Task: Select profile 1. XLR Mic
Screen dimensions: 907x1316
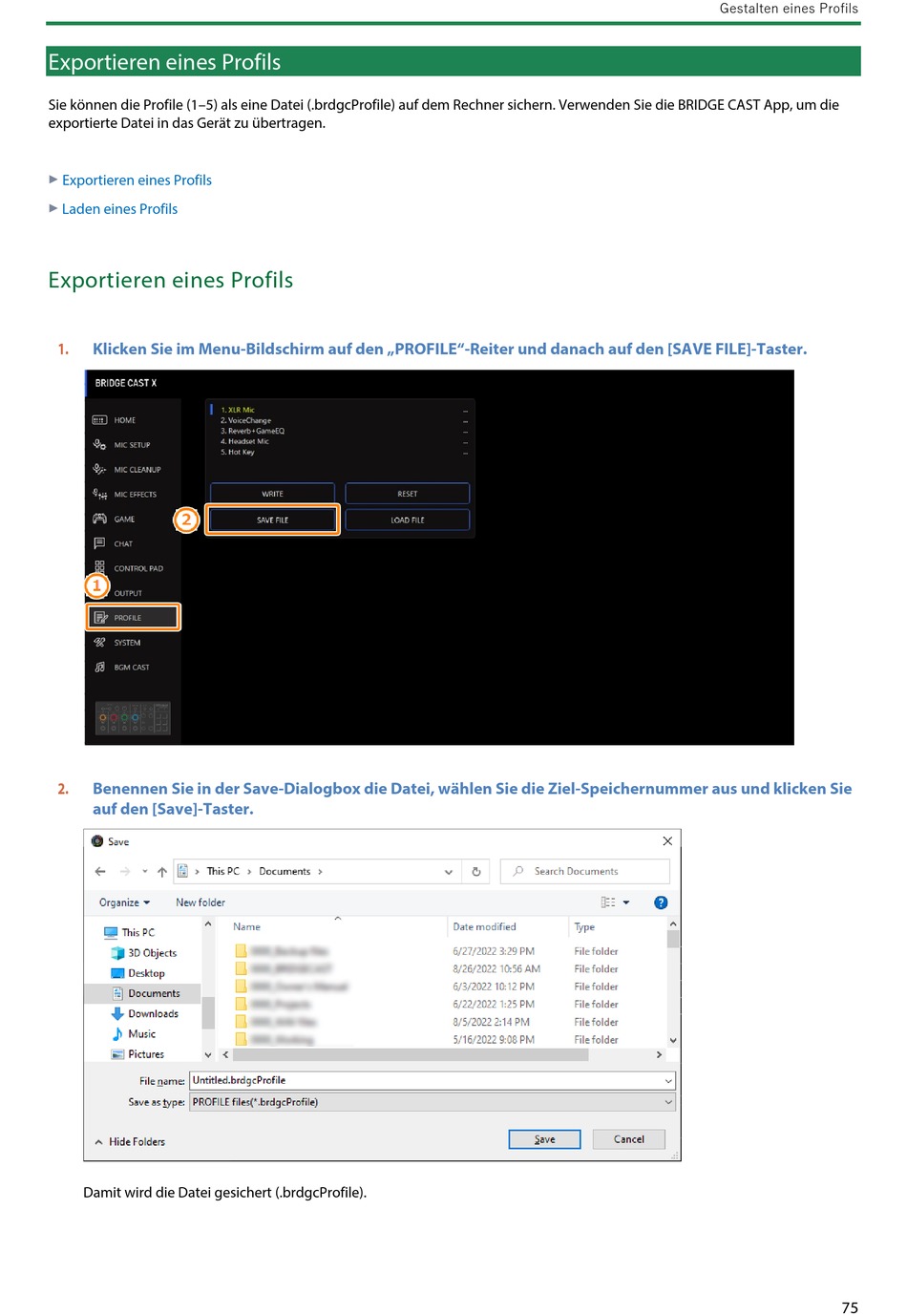Action: tap(238, 410)
